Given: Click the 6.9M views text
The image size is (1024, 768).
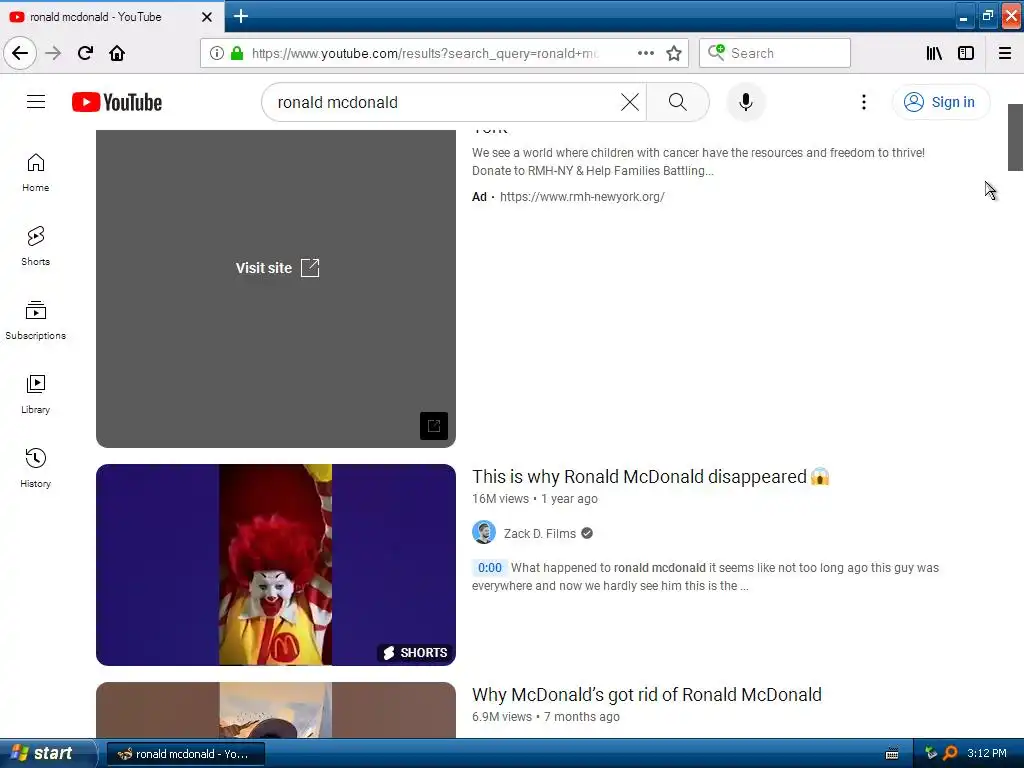Looking at the screenshot, I should point(502,717).
